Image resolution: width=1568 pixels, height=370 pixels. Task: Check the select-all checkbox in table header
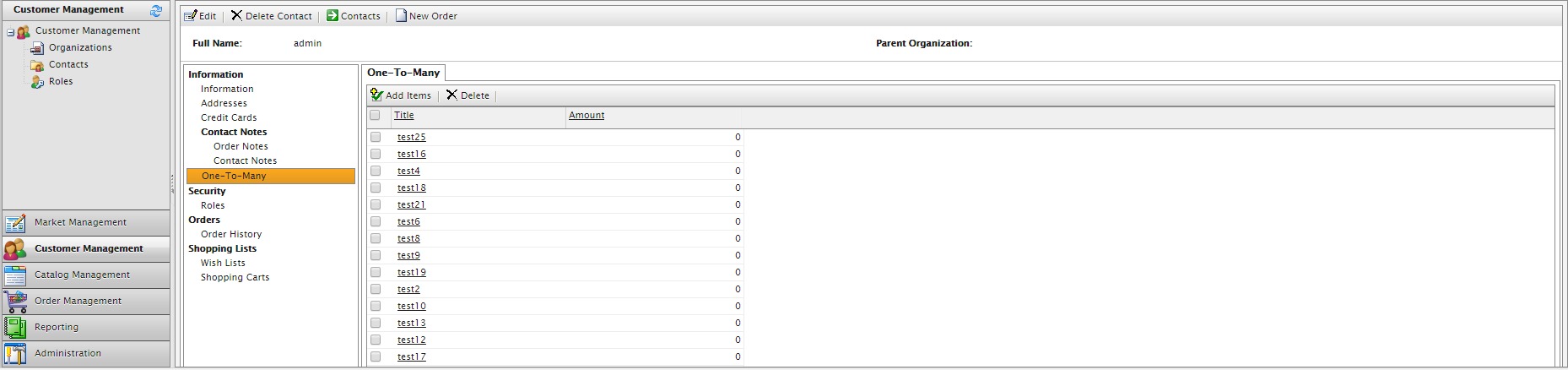376,116
